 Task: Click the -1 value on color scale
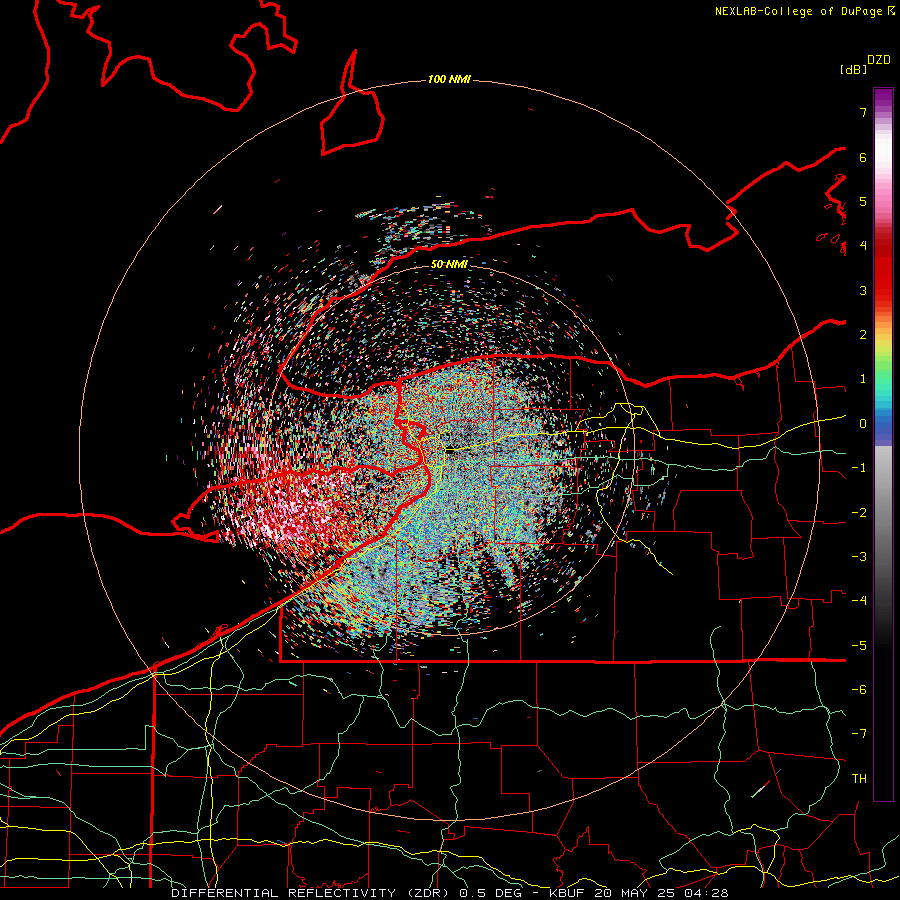859,468
